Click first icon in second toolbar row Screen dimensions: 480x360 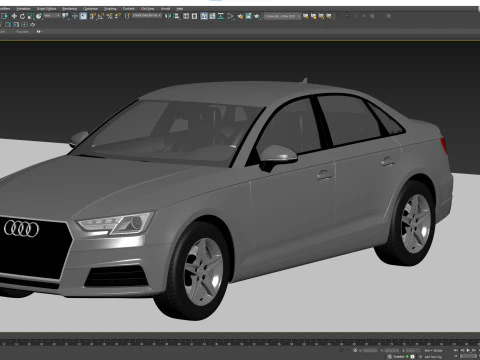(x=8, y=25)
